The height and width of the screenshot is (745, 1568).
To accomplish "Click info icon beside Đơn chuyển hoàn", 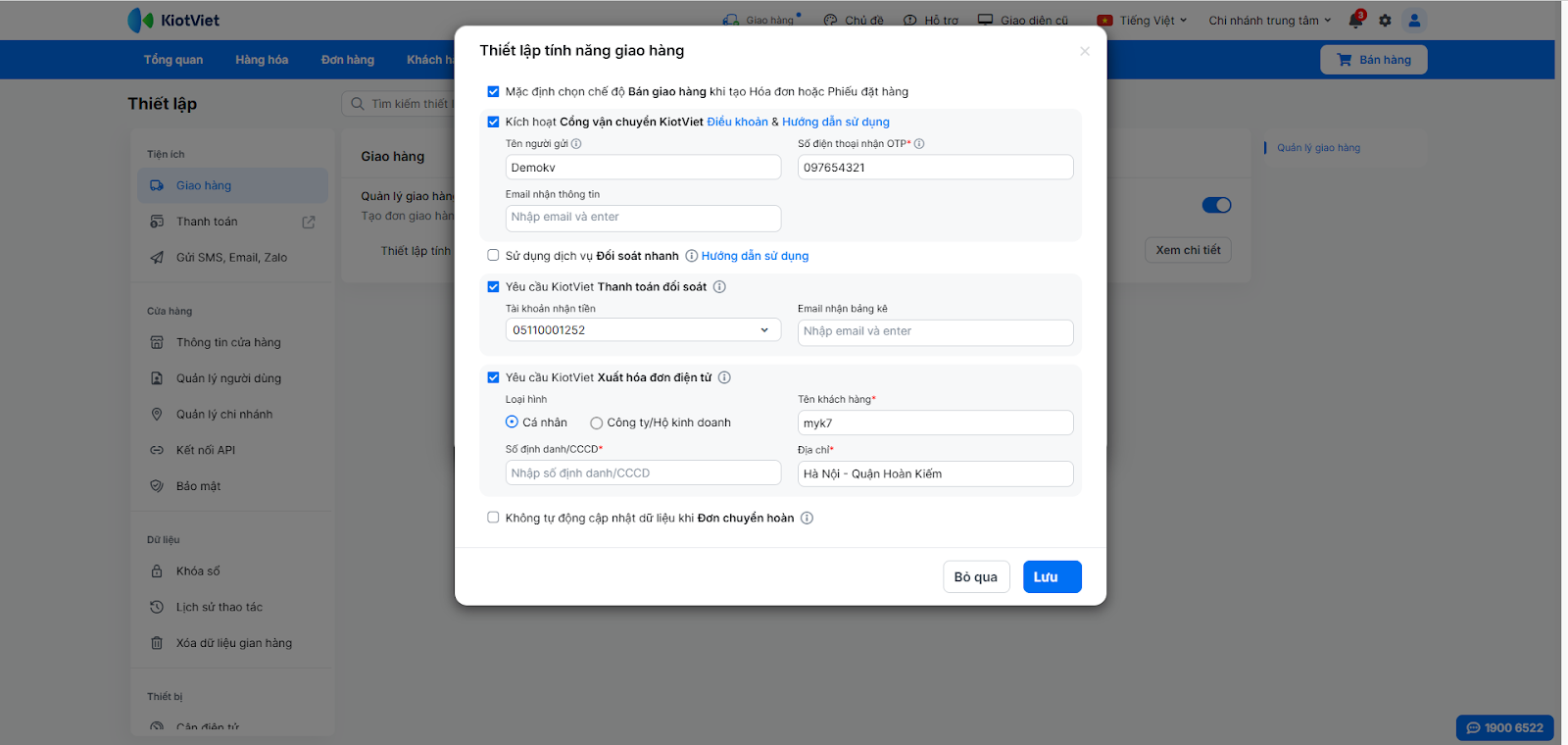I will tap(807, 518).
